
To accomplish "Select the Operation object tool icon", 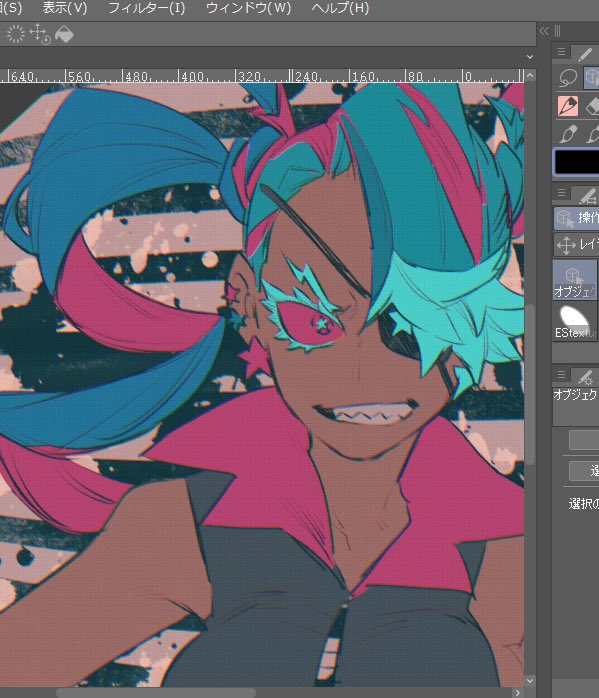I will pyautogui.click(x=591, y=77).
